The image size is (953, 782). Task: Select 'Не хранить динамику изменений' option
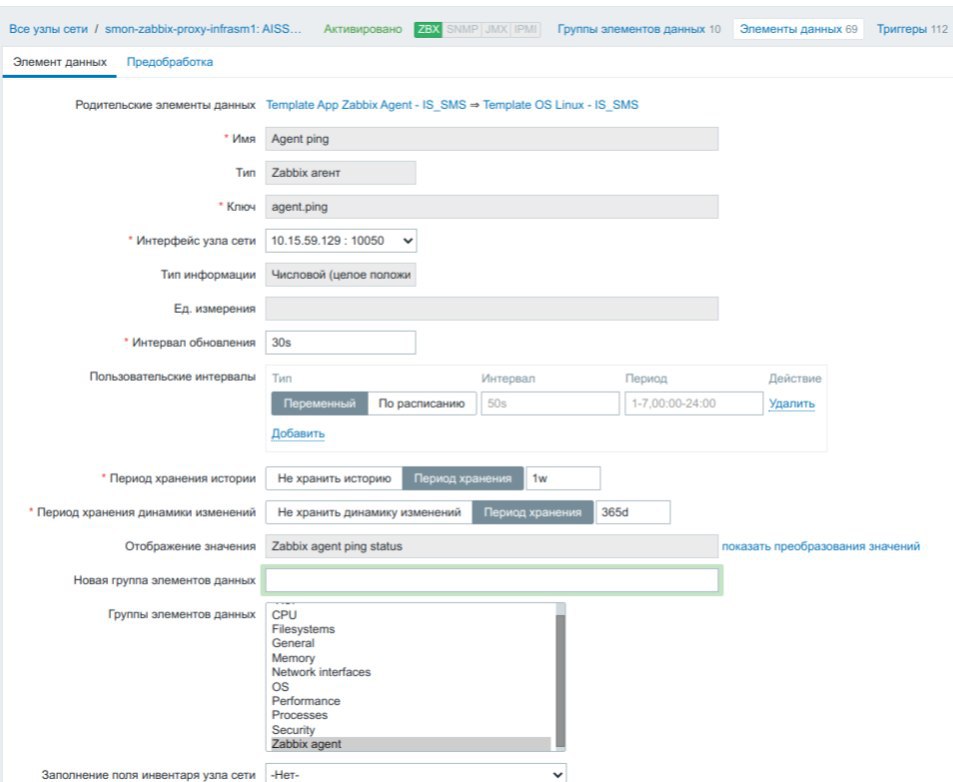[x=369, y=512]
